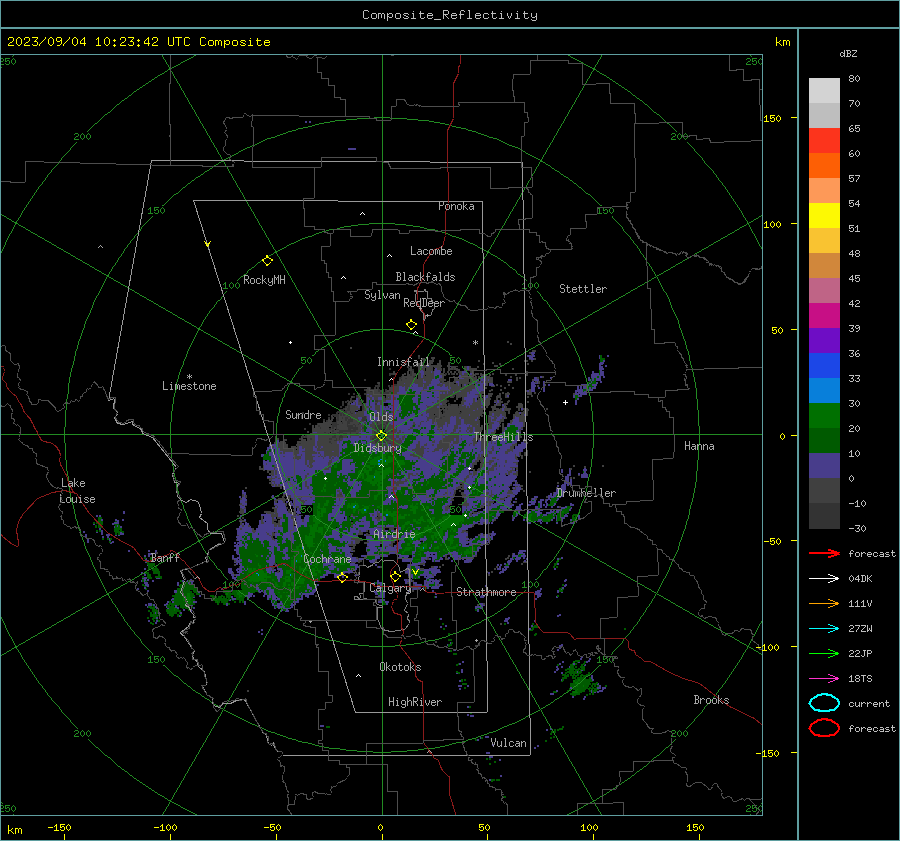Select the blue 36-33 dBZ swatch
Screen dimensions: 900x841
click(x=824, y=365)
